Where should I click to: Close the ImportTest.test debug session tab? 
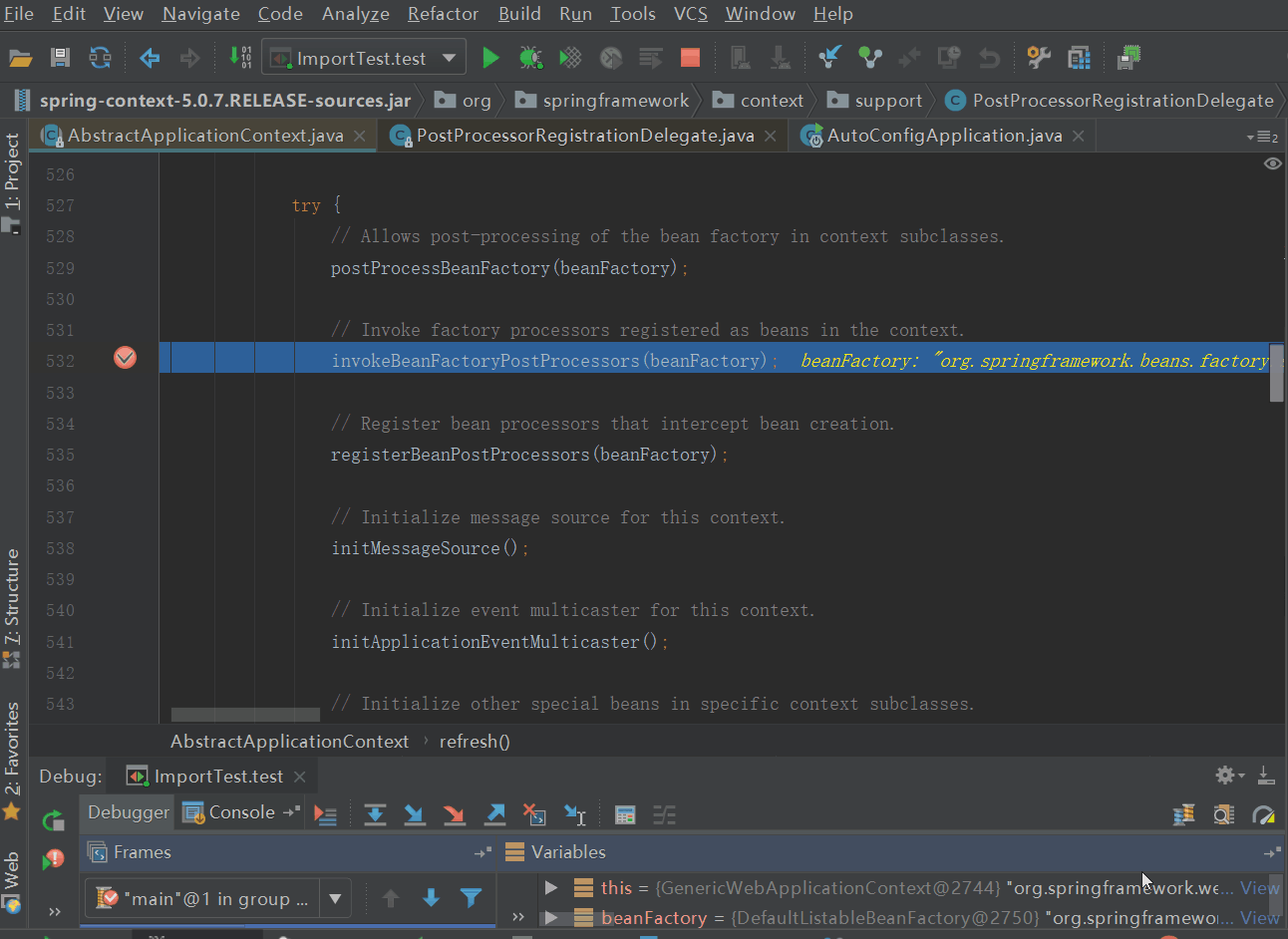[299, 777]
